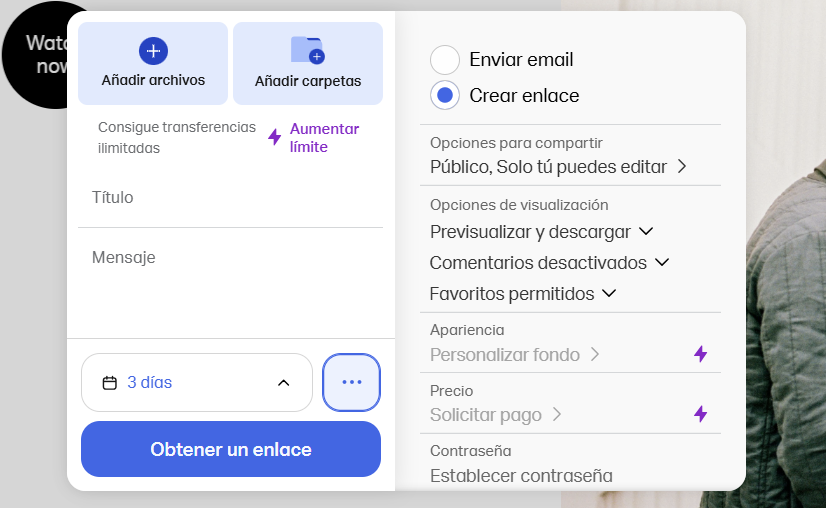Click the Contraseña section label
This screenshot has height=508, width=826.
coord(470,451)
